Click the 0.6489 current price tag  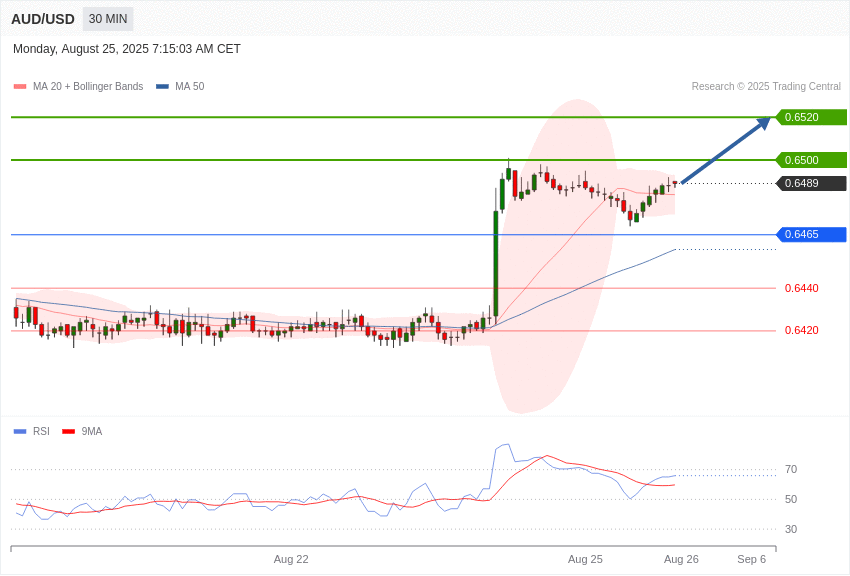pos(811,183)
